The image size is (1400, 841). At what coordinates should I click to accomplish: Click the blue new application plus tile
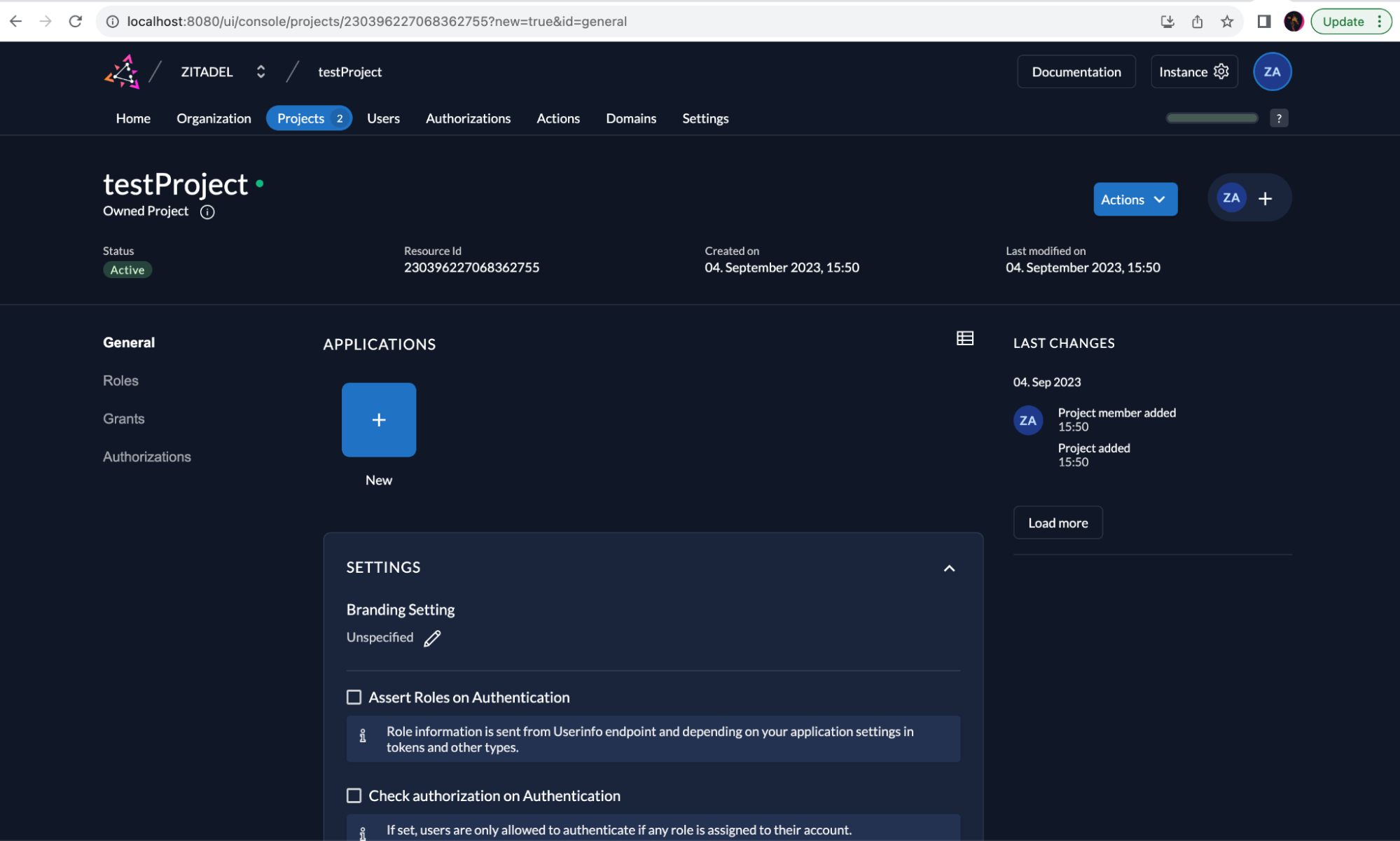[x=379, y=419]
